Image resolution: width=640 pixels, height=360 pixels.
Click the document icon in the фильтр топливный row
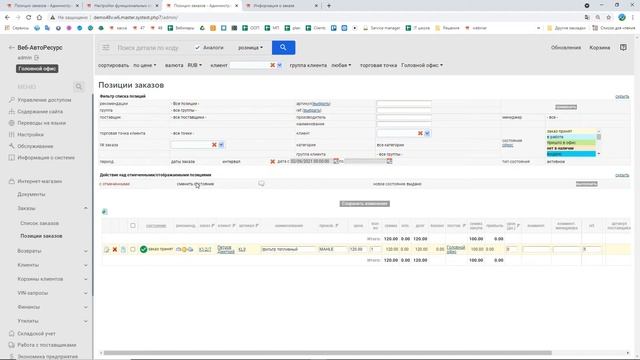pos(123,249)
